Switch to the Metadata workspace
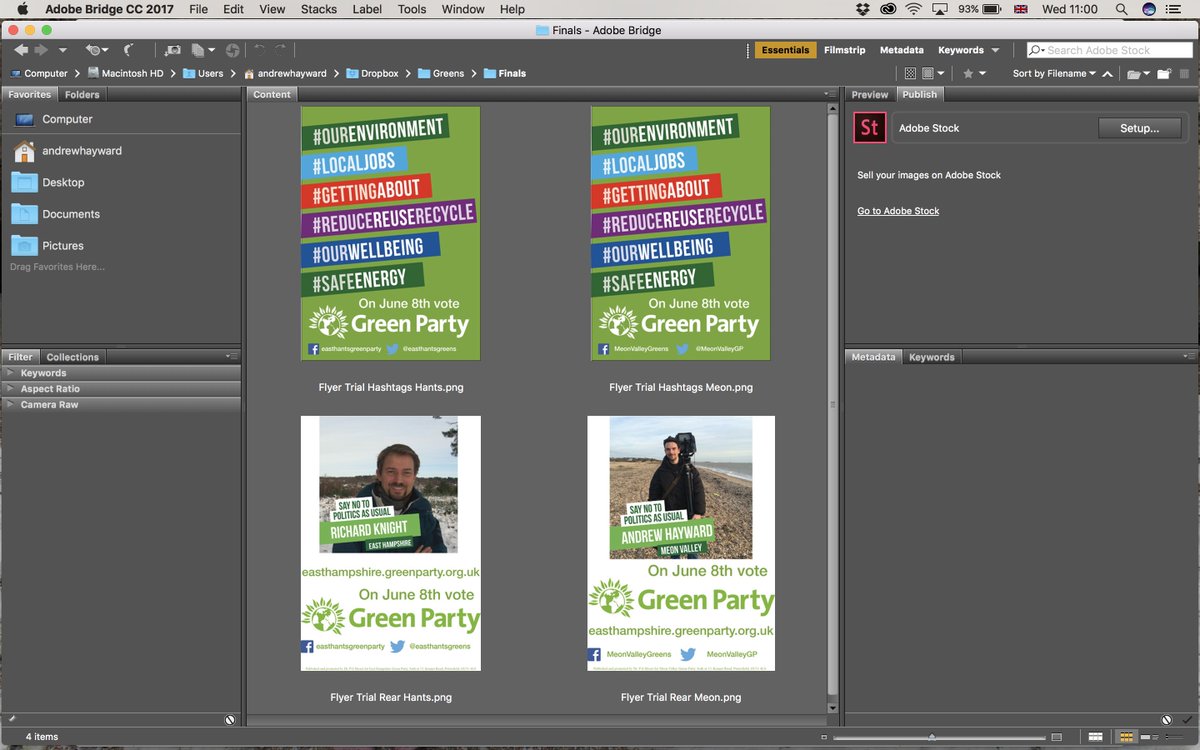This screenshot has width=1200, height=750. 901,50
